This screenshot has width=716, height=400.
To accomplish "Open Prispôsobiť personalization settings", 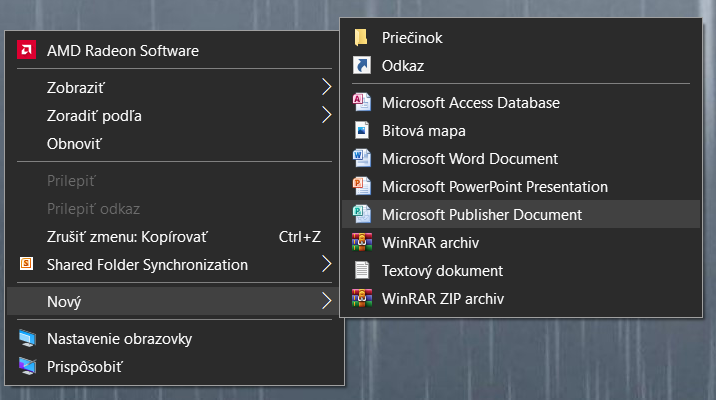I will 85,366.
